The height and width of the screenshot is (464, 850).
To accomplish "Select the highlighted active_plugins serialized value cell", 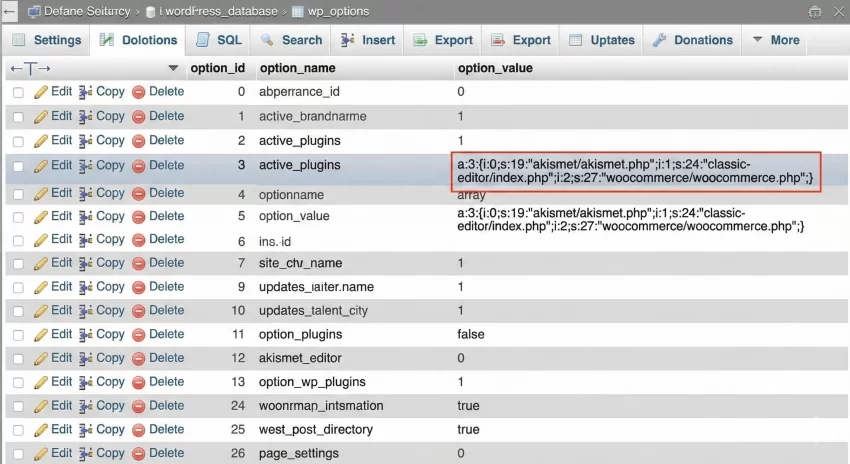I will coord(635,171).
